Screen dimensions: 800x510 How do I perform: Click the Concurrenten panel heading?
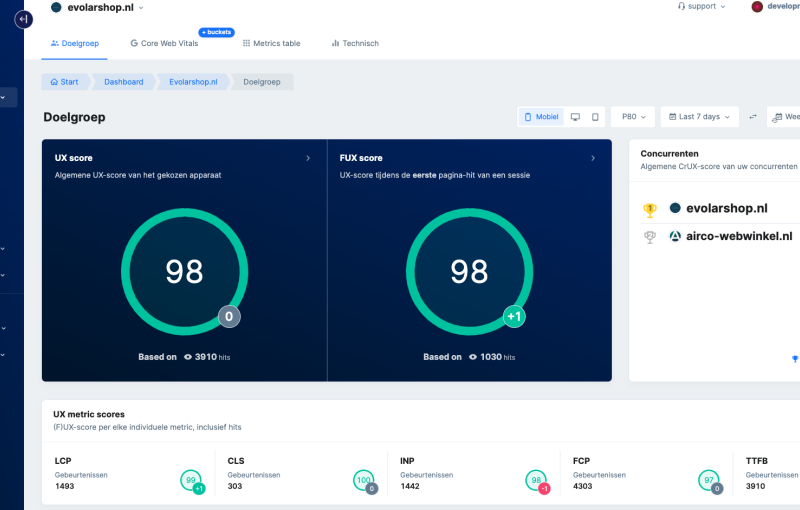[x=669, y=154]
